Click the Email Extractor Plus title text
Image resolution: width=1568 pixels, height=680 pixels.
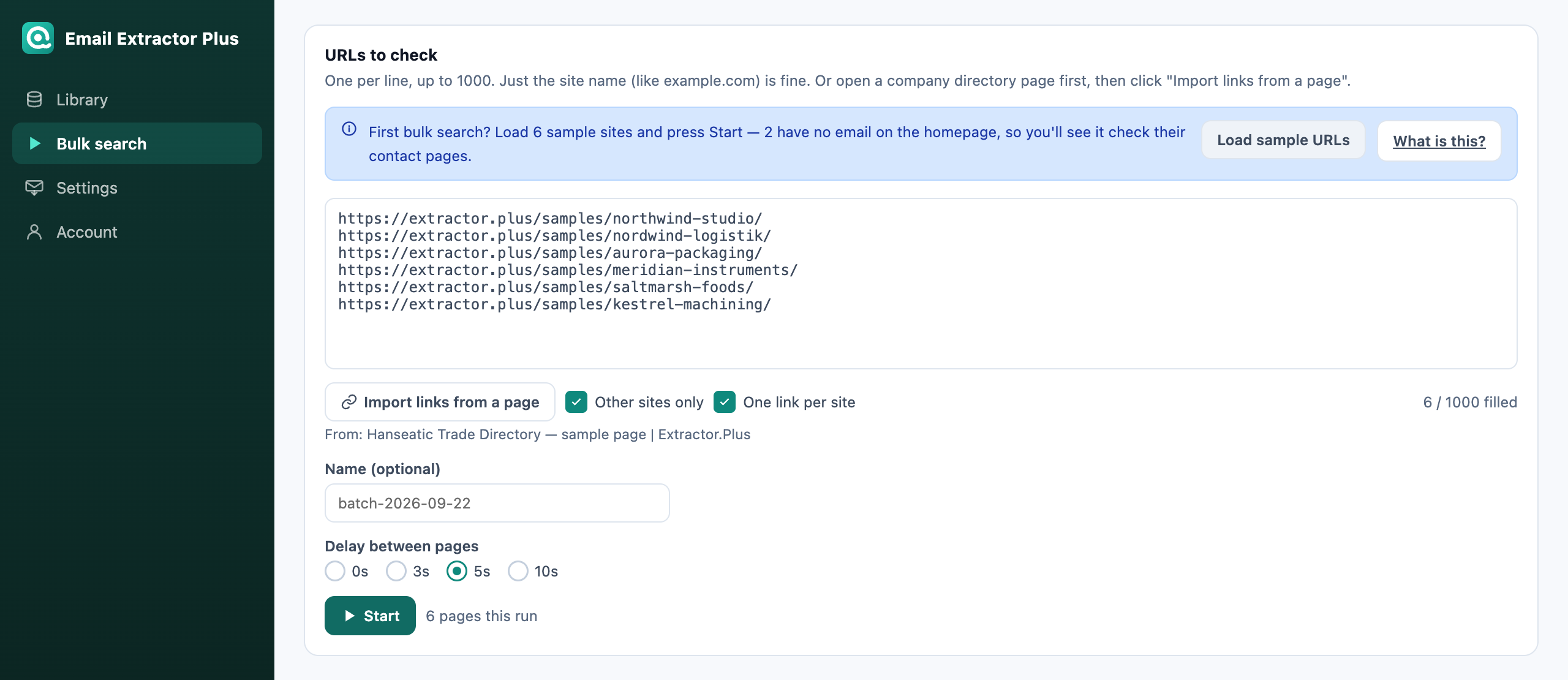[152, 38]
